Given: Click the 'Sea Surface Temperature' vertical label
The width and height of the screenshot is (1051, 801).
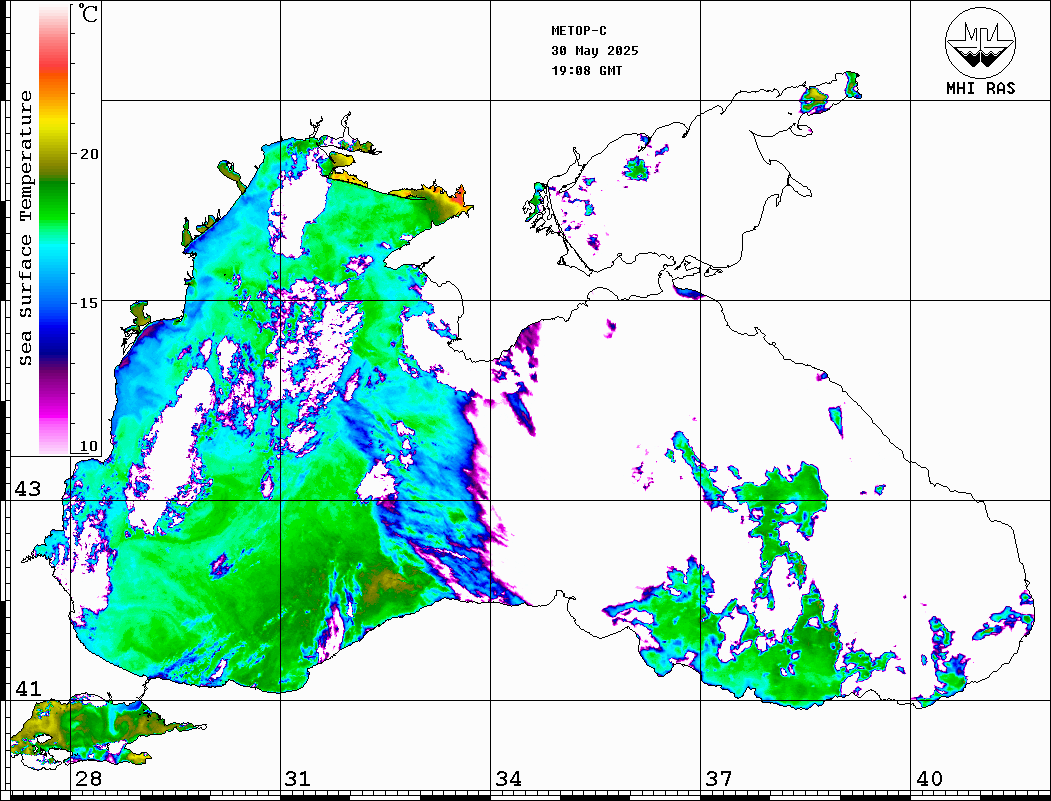Looking at the screenshot, I should coord(25,228).
